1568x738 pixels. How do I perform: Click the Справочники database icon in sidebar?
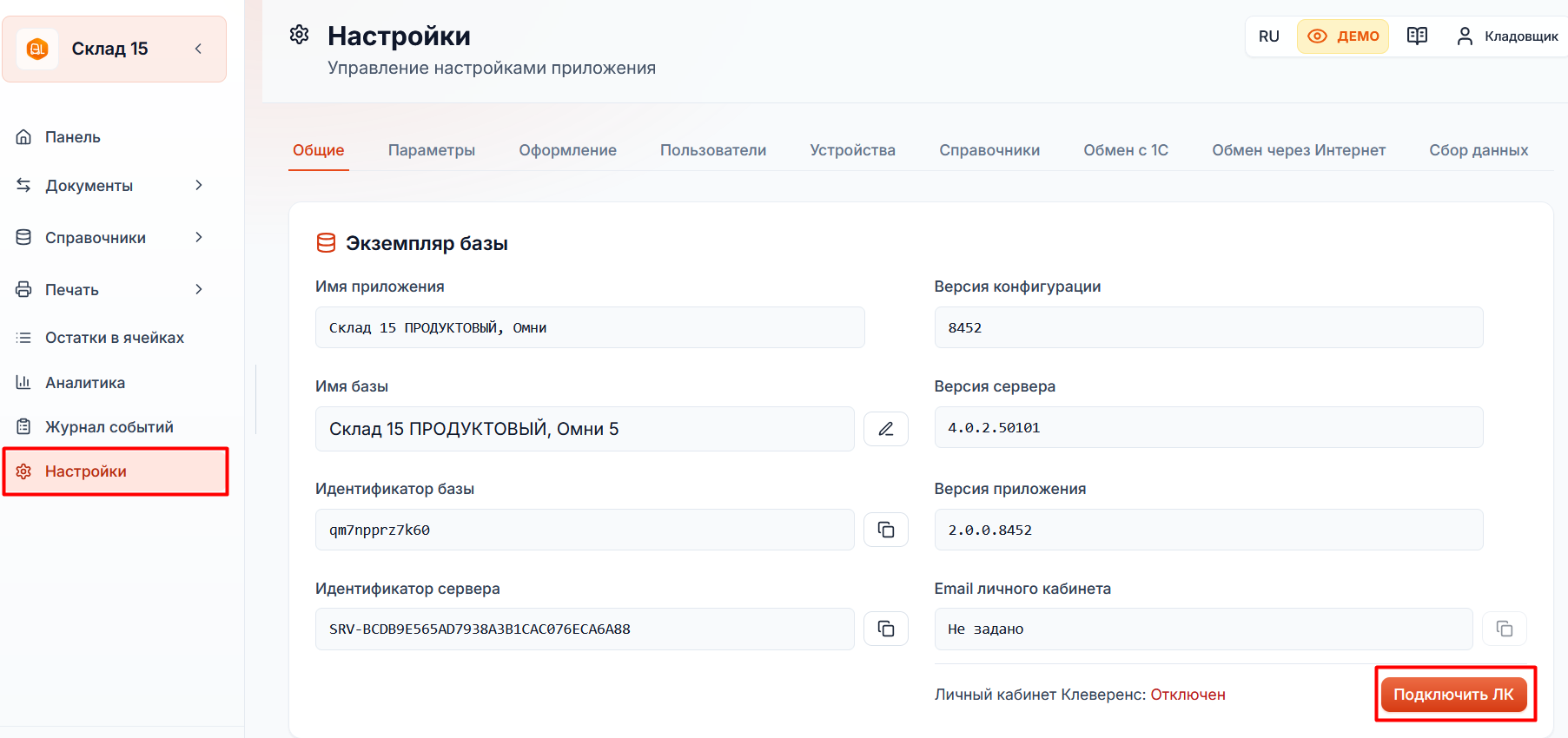23,237
